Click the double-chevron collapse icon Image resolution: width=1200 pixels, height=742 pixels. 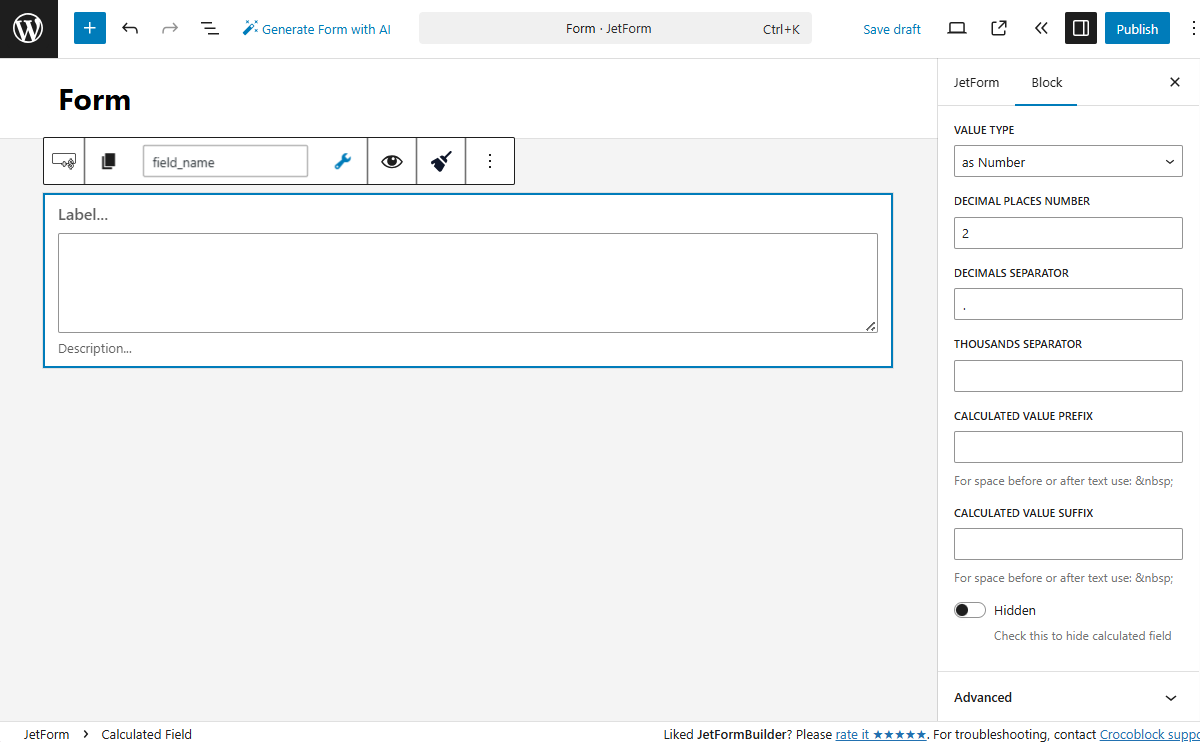1041,28
